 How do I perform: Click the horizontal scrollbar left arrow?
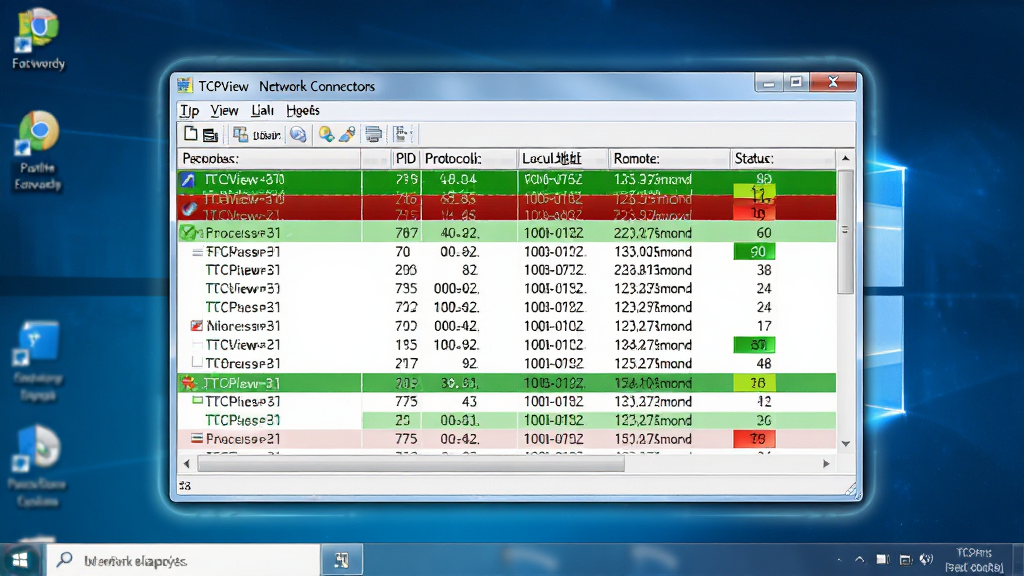pos(187,464)
